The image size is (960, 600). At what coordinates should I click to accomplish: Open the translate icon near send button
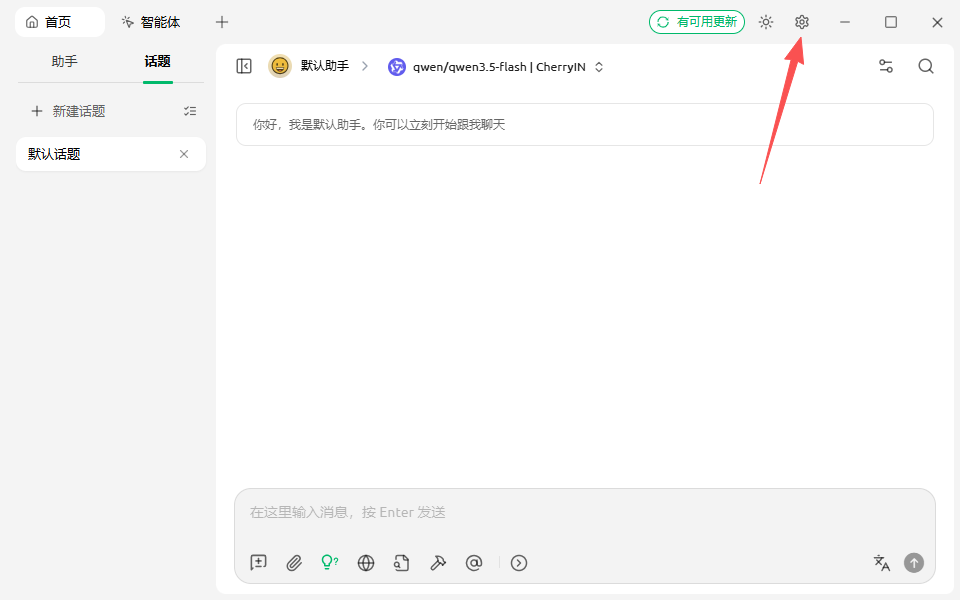(x=882, y=563)
